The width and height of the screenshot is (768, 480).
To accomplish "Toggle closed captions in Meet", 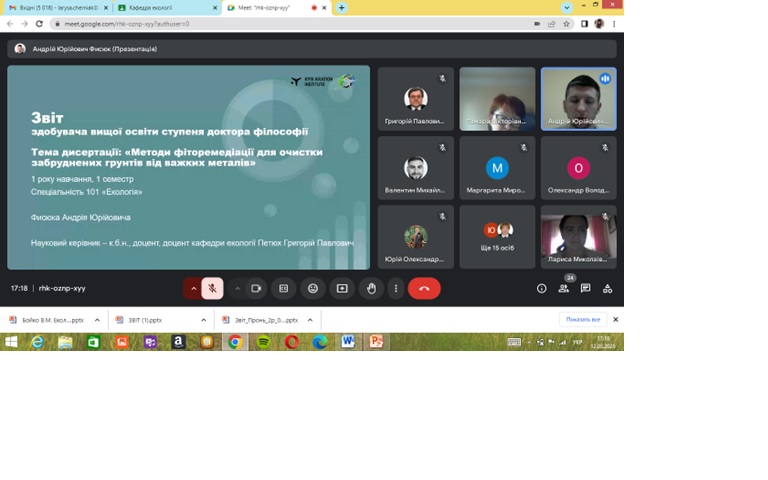I will point(284,288).
